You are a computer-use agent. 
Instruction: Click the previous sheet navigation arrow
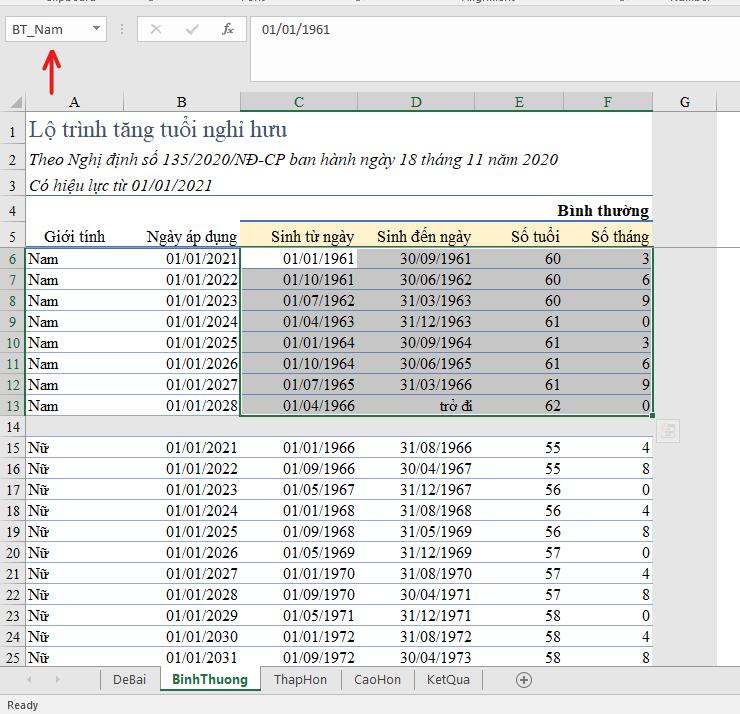pos(30,679)
